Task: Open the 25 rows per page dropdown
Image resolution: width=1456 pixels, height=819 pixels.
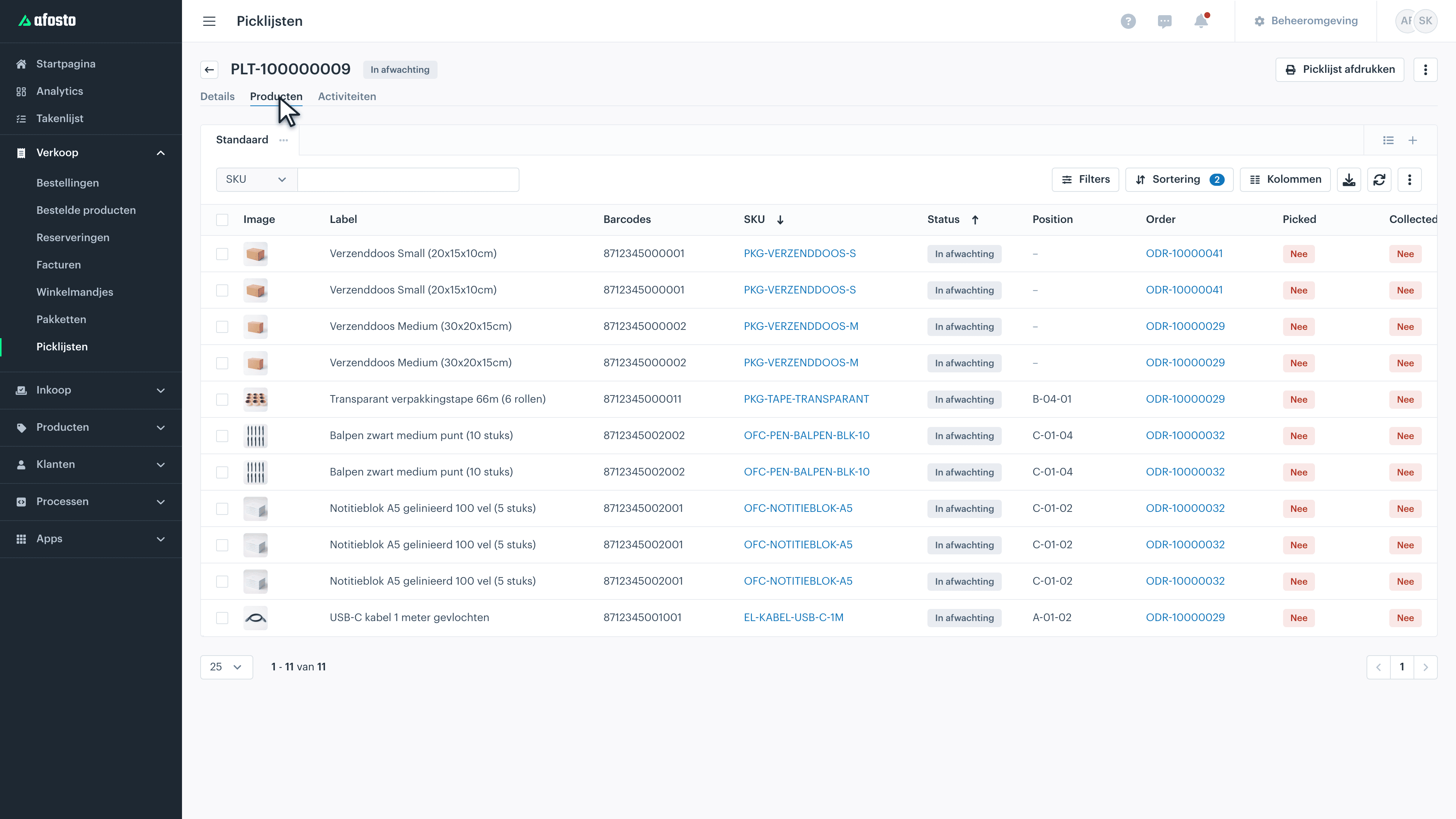Action: (226, 667)
